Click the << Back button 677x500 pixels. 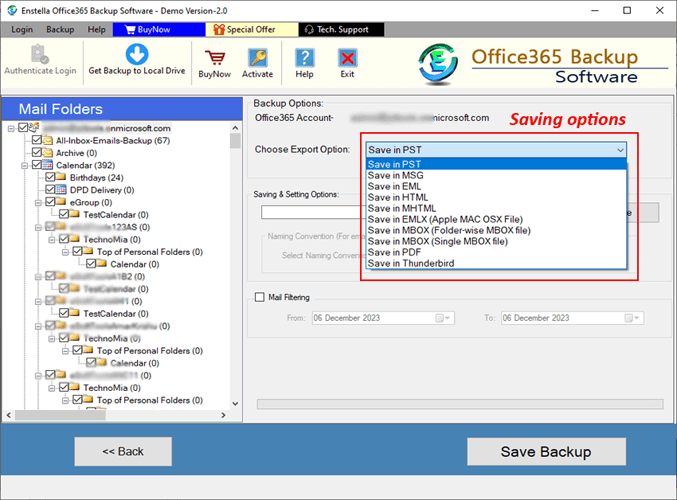(123, 451)
